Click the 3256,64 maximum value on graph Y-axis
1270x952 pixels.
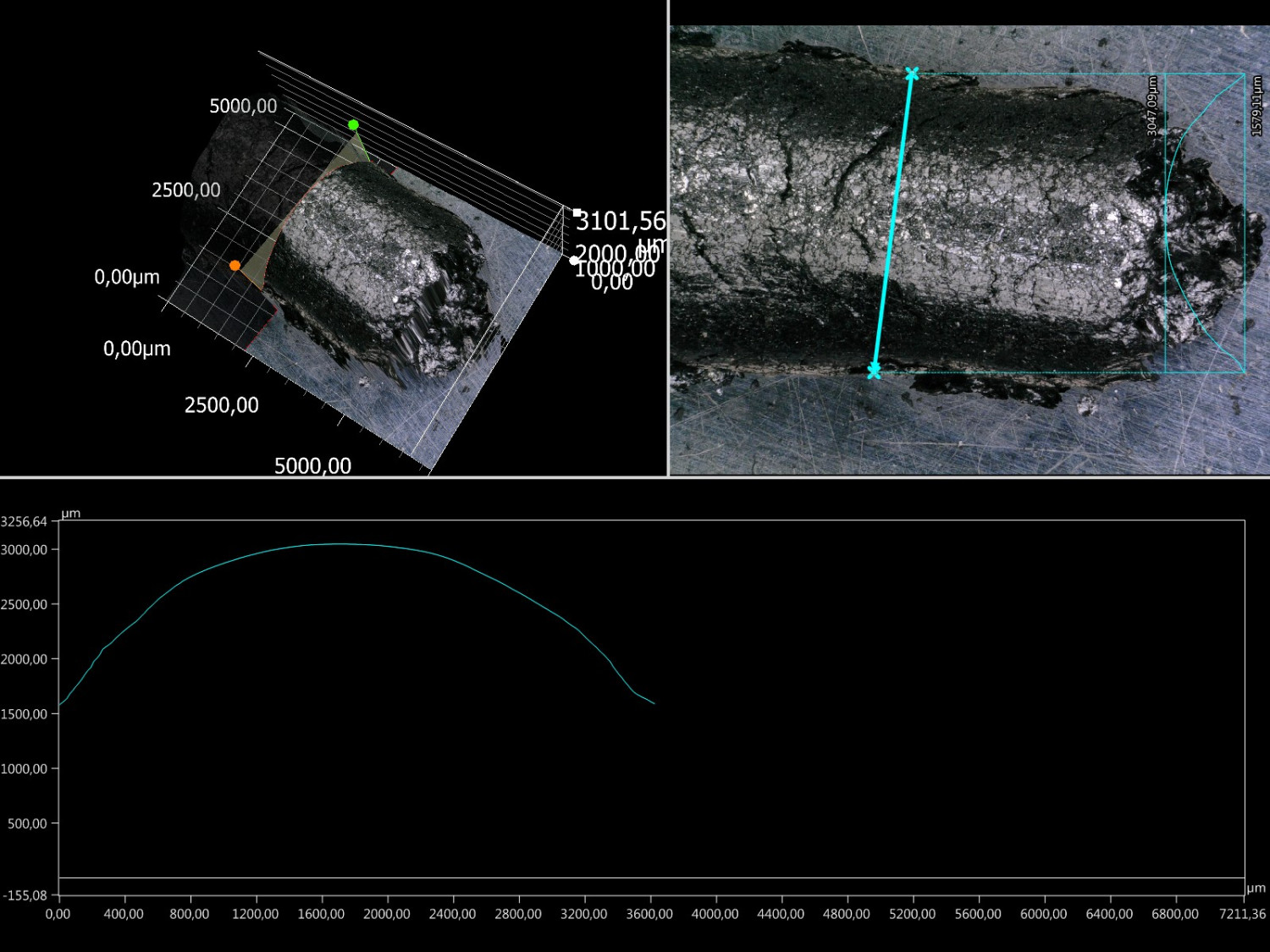click(x=25, y=522)
